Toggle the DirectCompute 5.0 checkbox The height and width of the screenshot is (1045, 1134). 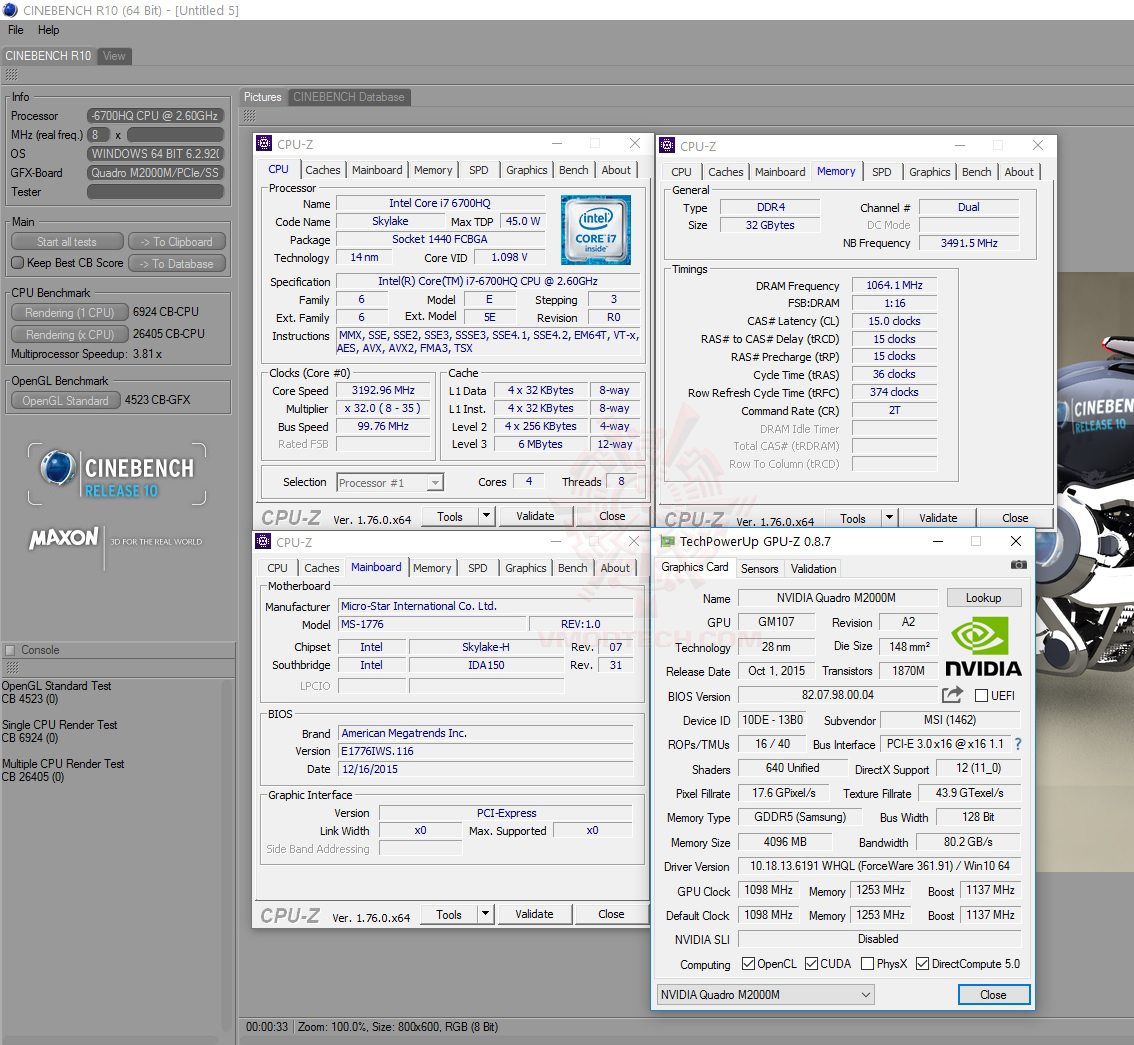point(922,963)
